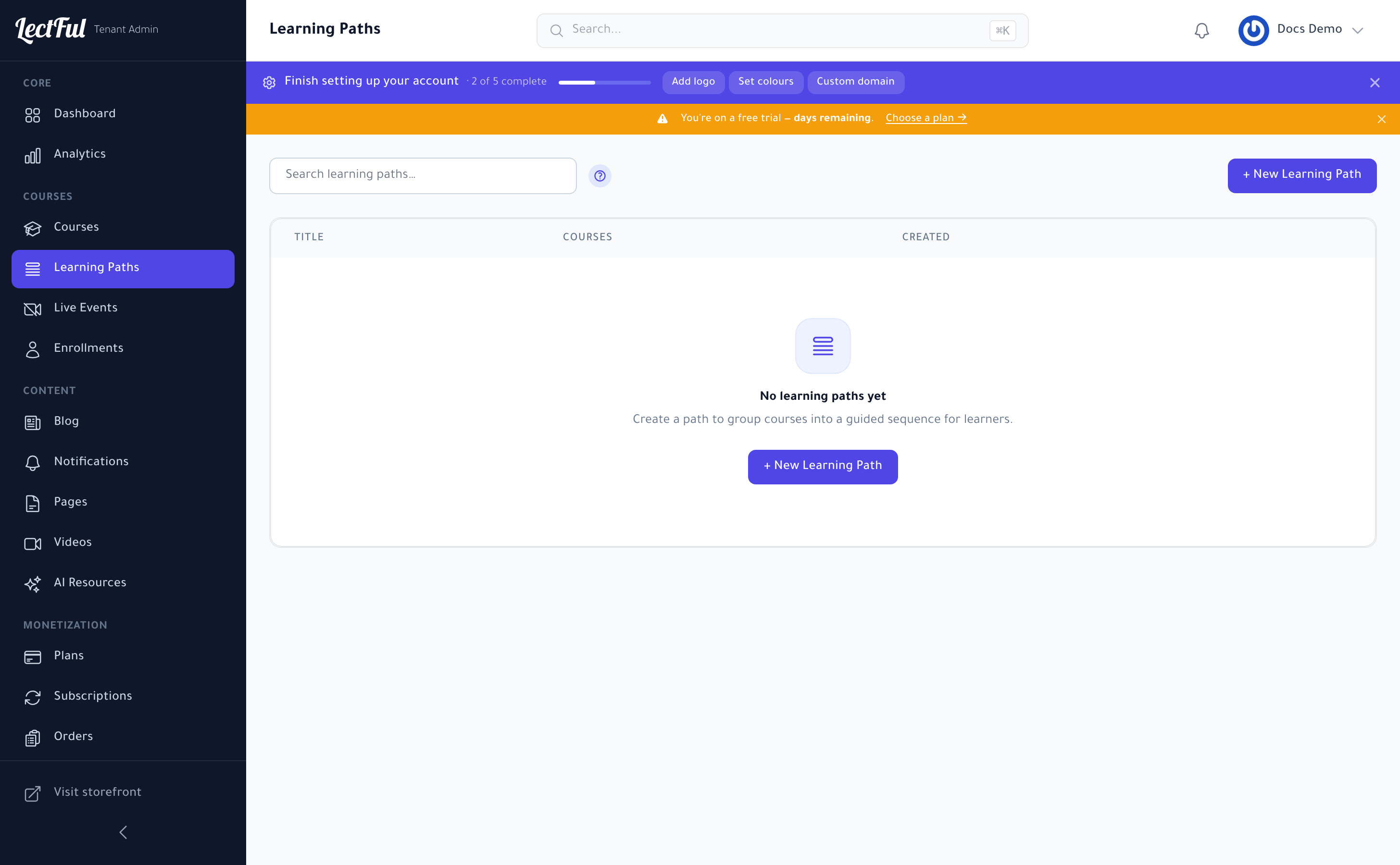Image resolution: width=1400 pixels, height=865 pixels.
Task: Click the Pages document icon
Action: click(x=33, y=503)
